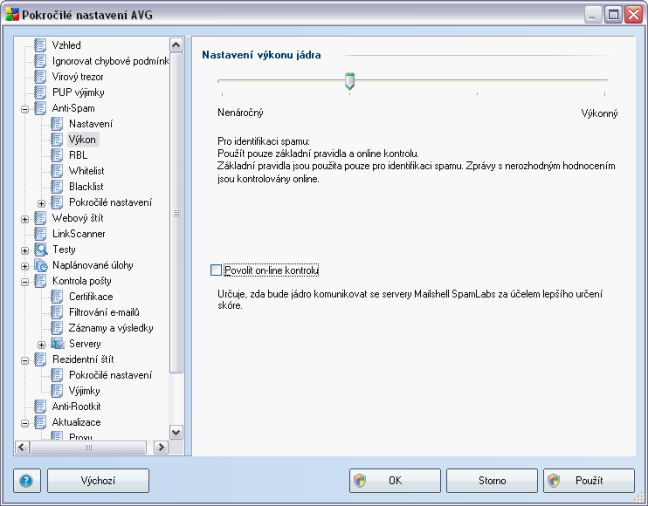Click the icon beside Ignorovat chybové podmínky
Screen dimensions: 648x506
(x=40, y=61)
